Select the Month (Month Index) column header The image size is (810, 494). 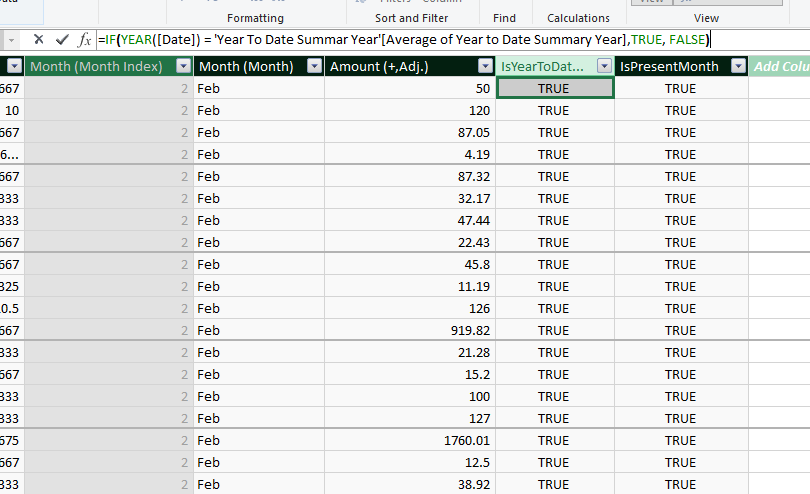click(100, 66)
